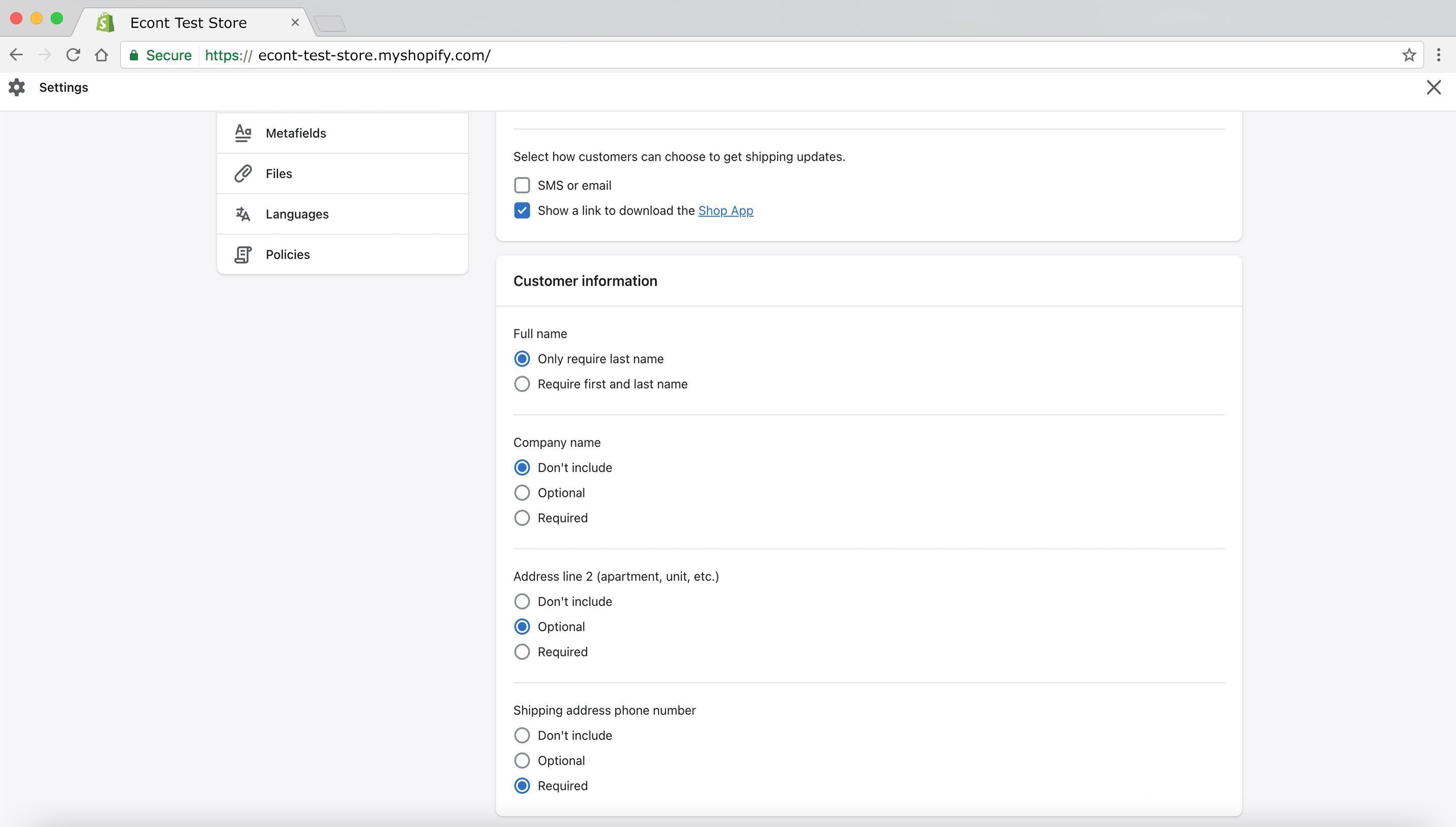Click the Policies document icon
The image size is (1456, 827).
(x=242, y=255)
